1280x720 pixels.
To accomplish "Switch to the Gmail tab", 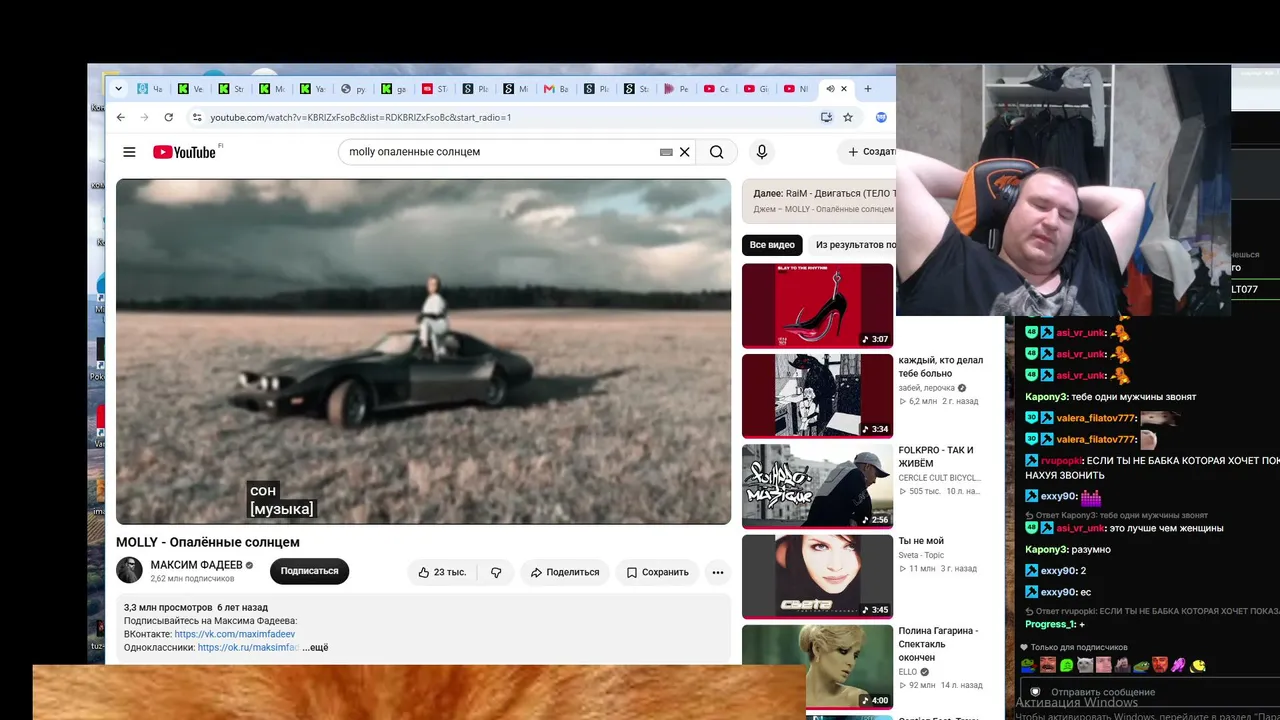I will (556, 89).
